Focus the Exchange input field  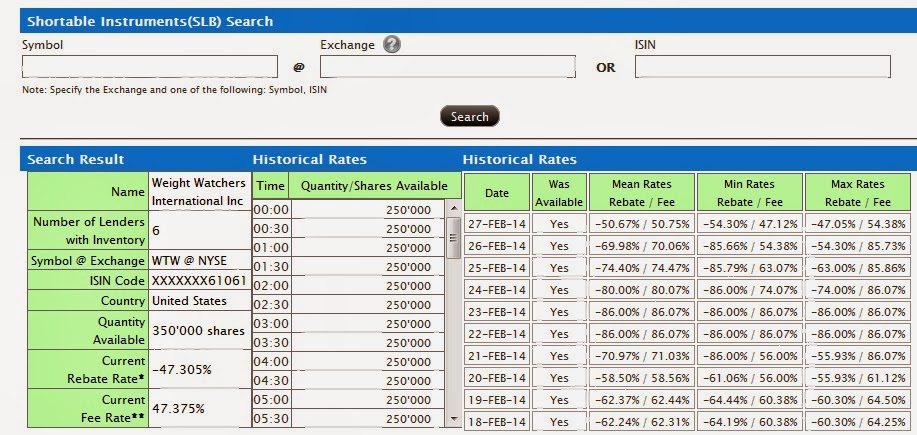(447, 67)
